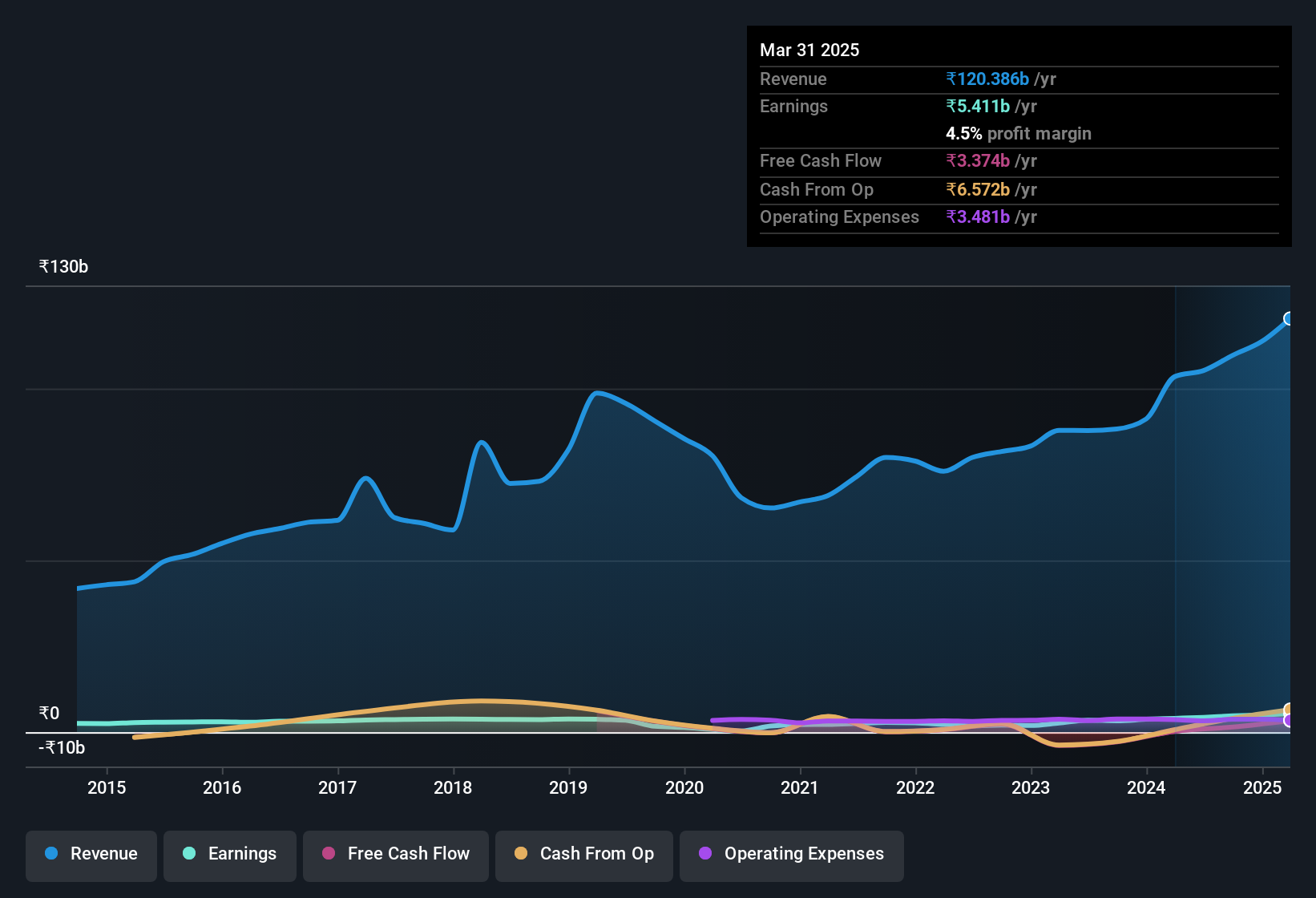Click the ₹130b y-axis label
The height and width of the screenshot is (898, 1316).
[x=64, y=267]
